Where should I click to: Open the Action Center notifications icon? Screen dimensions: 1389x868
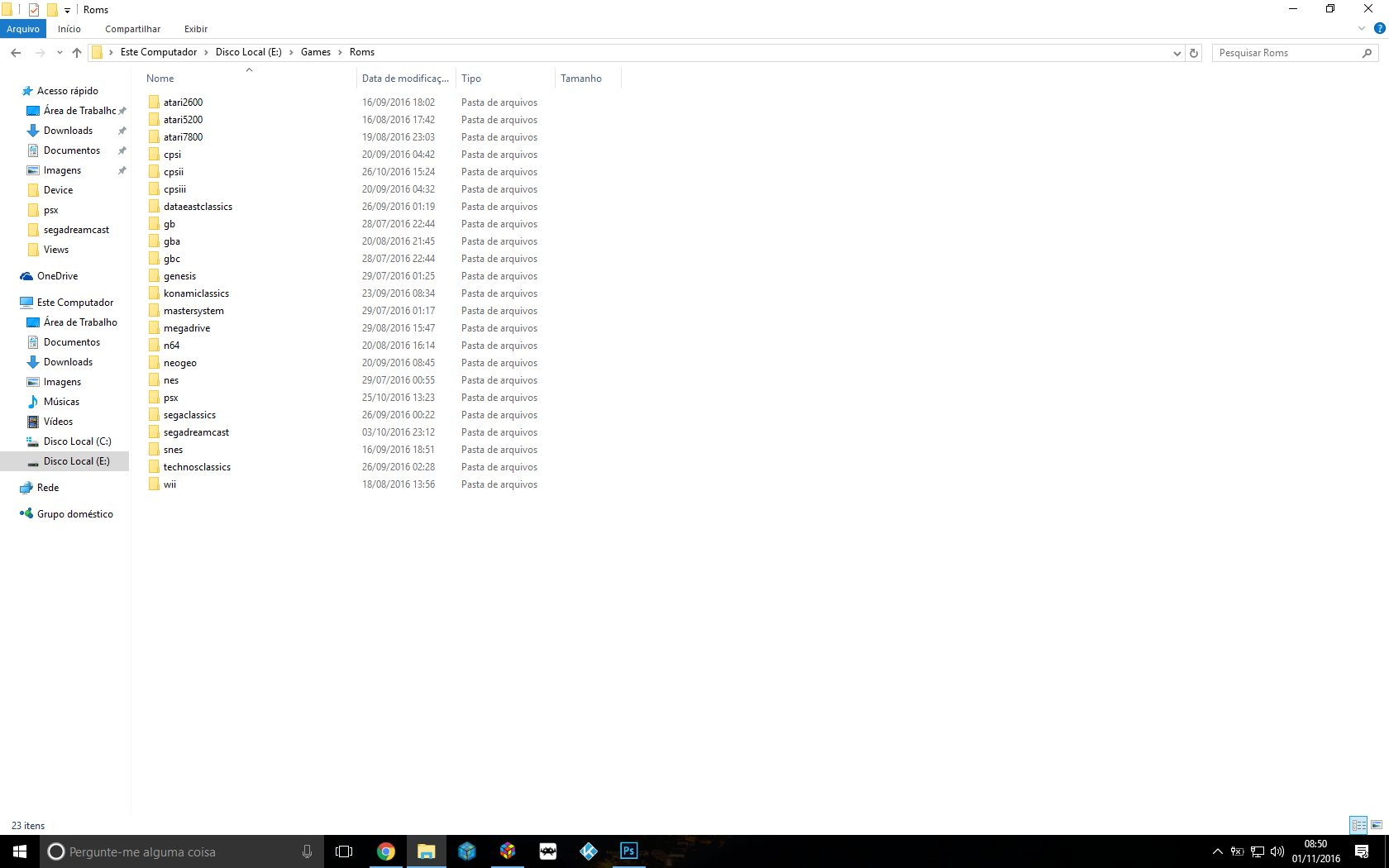pos(1362,851)
